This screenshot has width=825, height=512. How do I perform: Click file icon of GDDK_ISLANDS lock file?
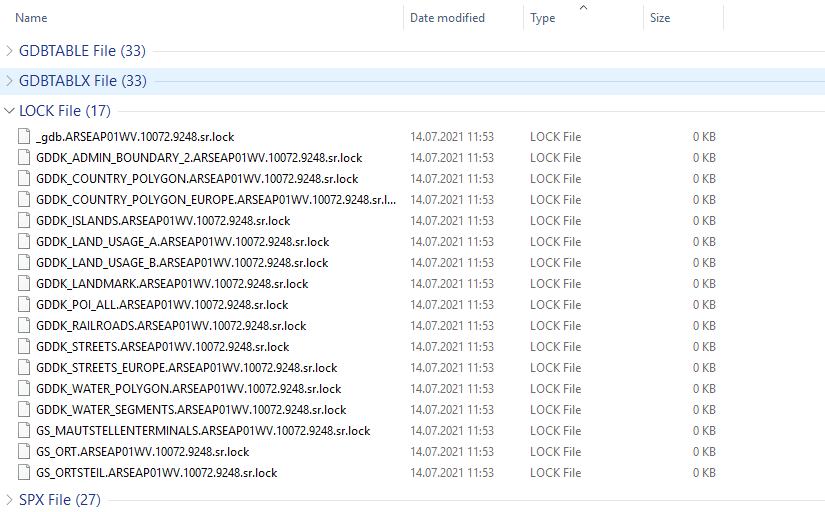point(24,220)
